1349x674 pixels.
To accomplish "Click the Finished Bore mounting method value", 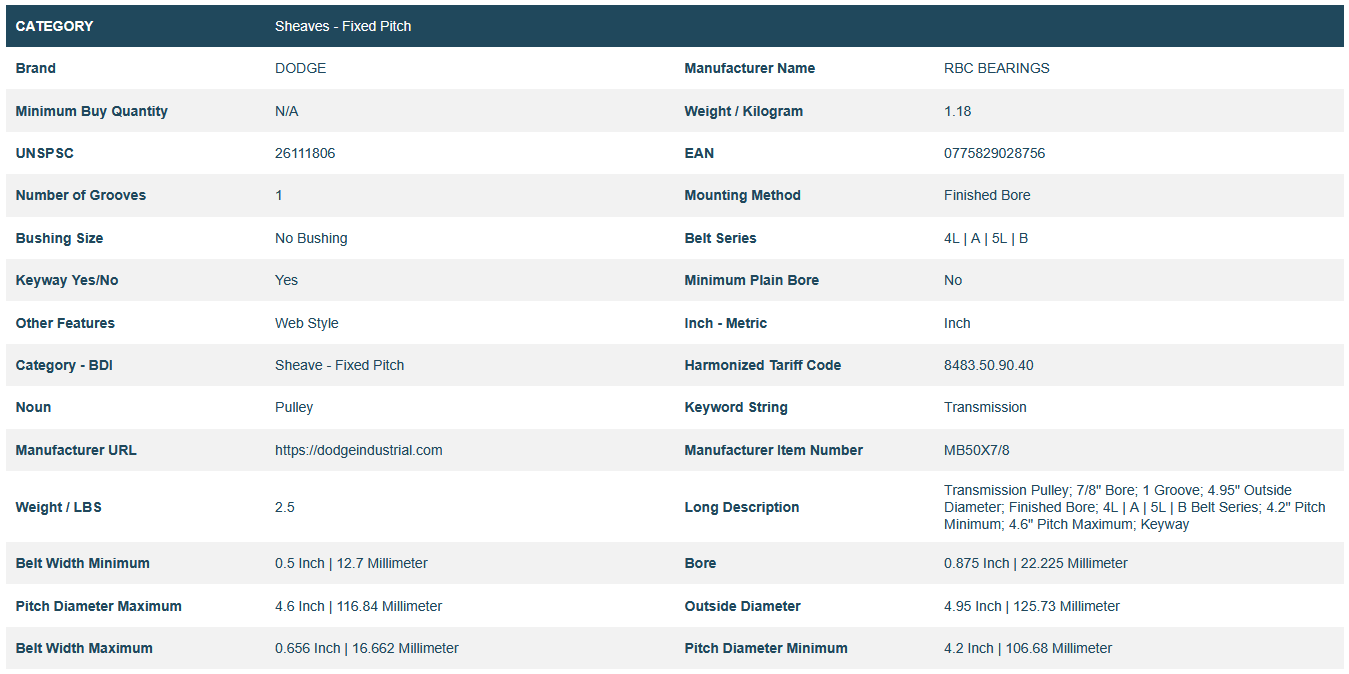I will pyautogui.click(x=986, y=195).
